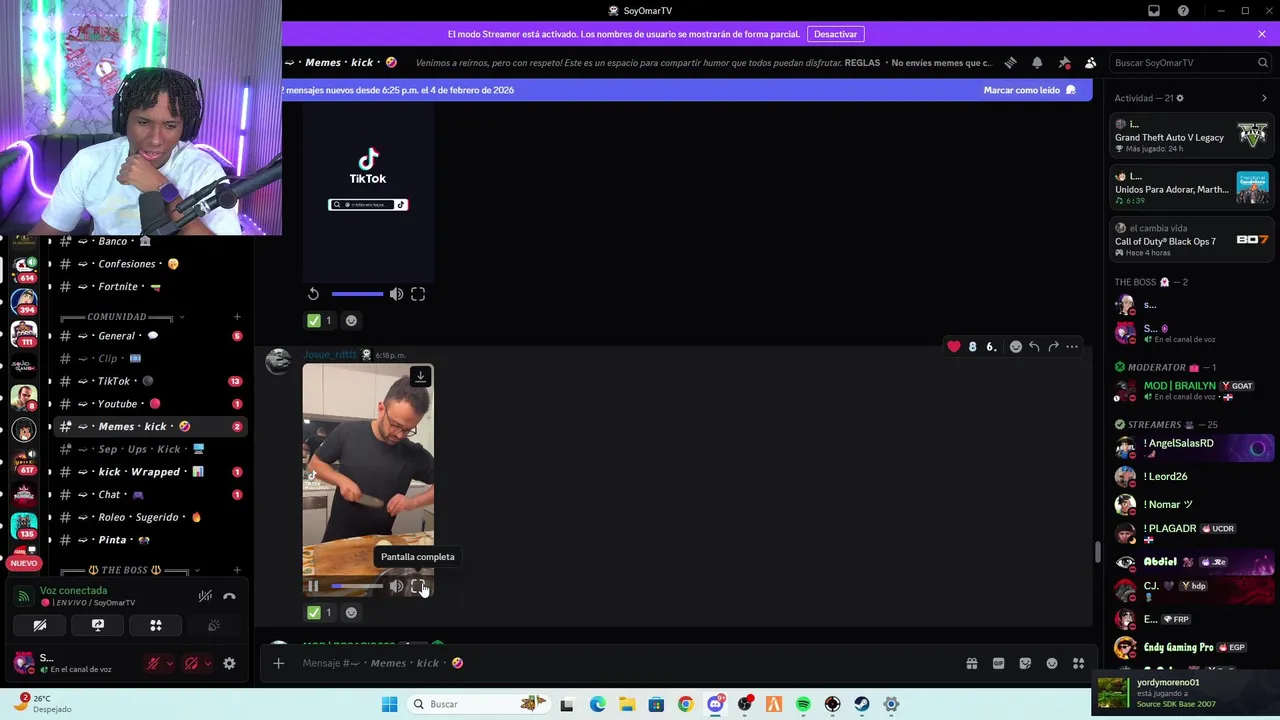
Task: Toggle noise suppression in voice panel
Action: click(205, 596)
